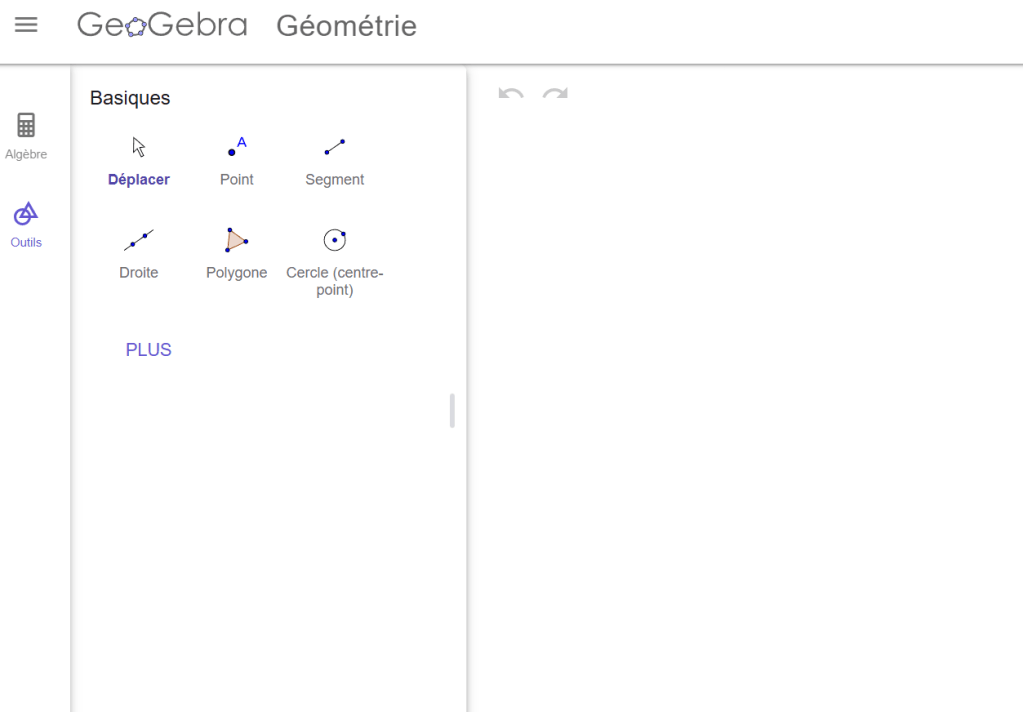
Task: Click the GeoGebra logo
Action: (x=162, y=25)
